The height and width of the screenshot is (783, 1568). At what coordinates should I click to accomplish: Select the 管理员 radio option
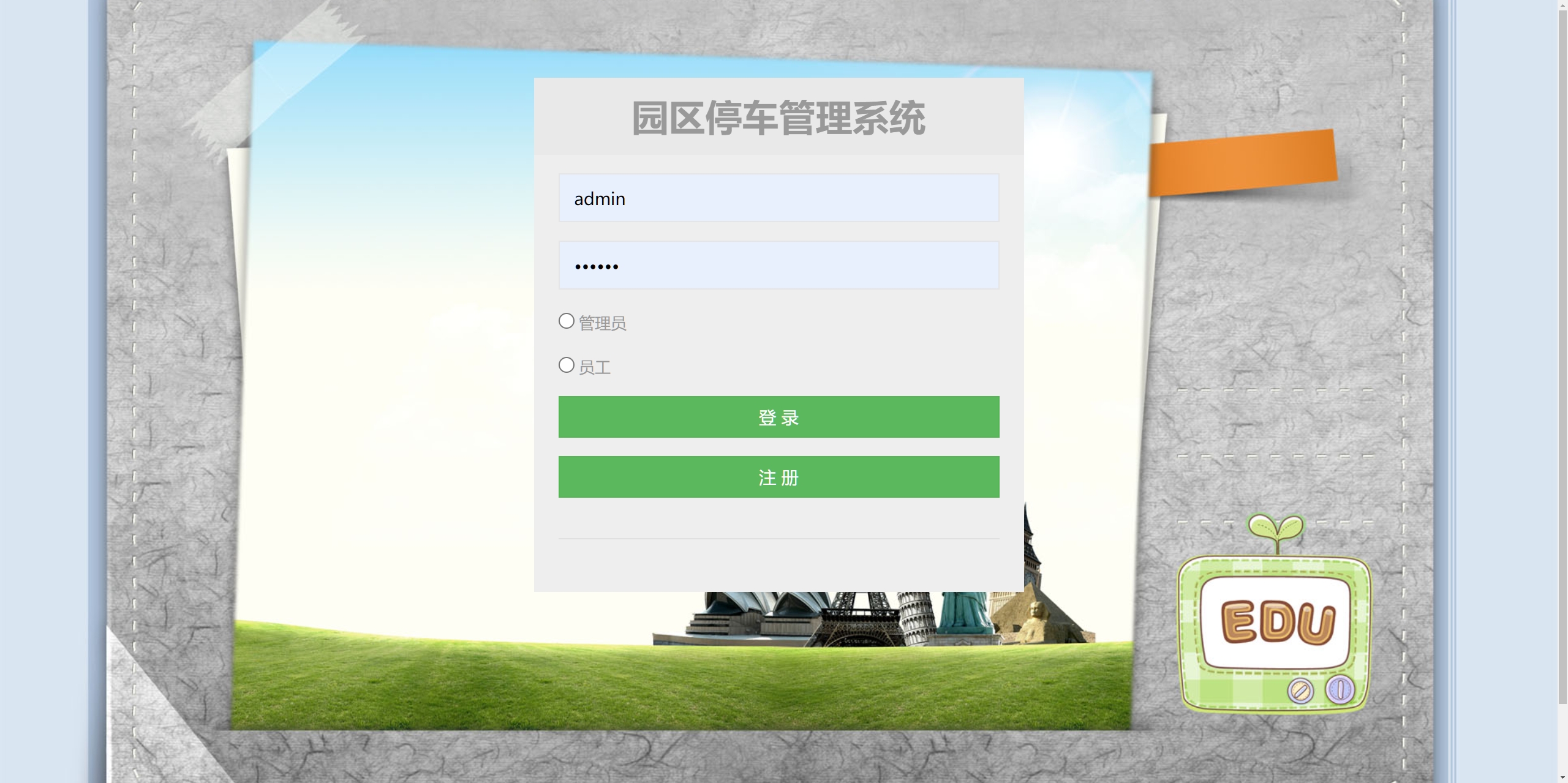point(567,321)
